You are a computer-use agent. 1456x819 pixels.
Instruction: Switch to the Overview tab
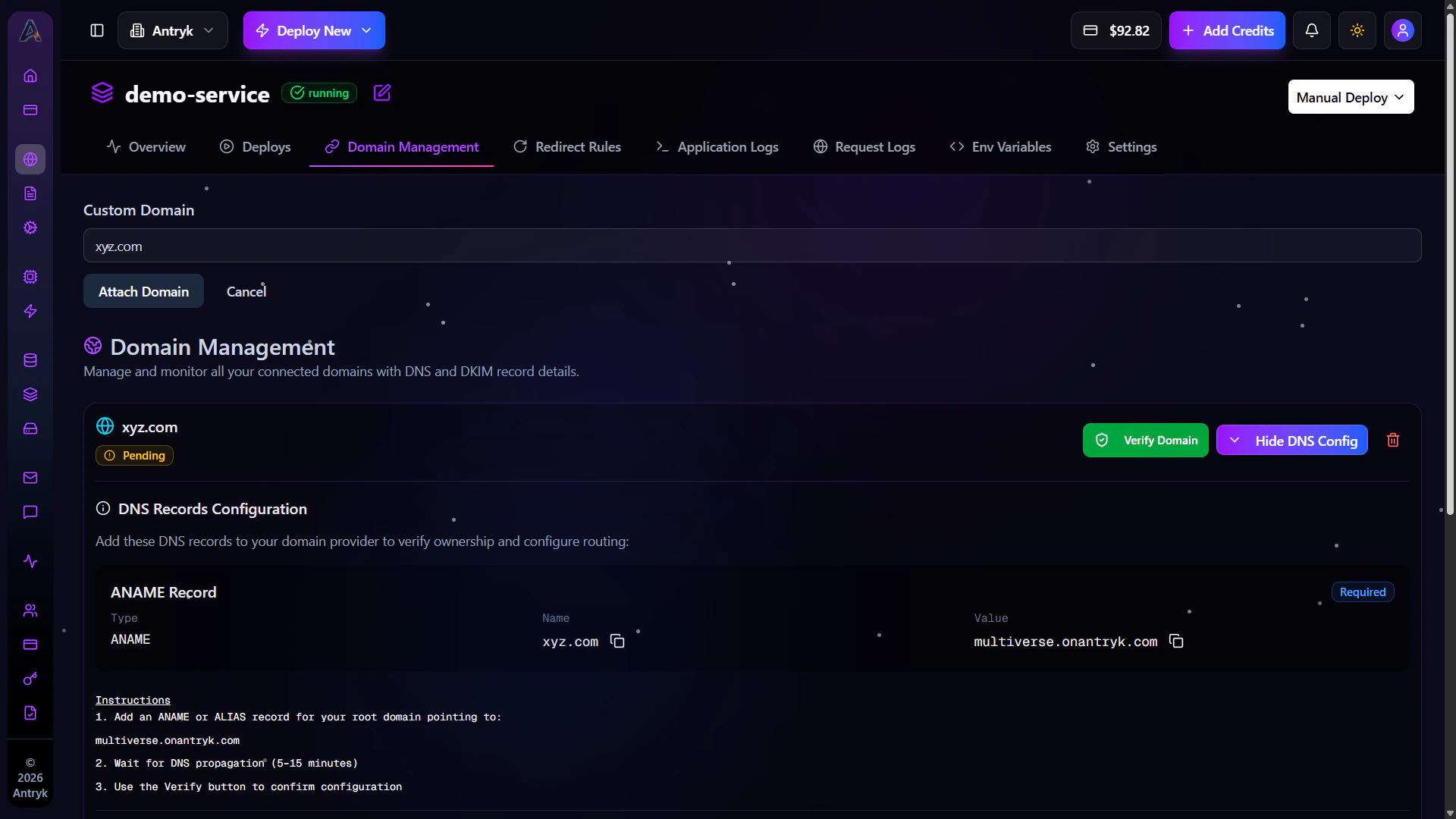[x=146, y=146]
